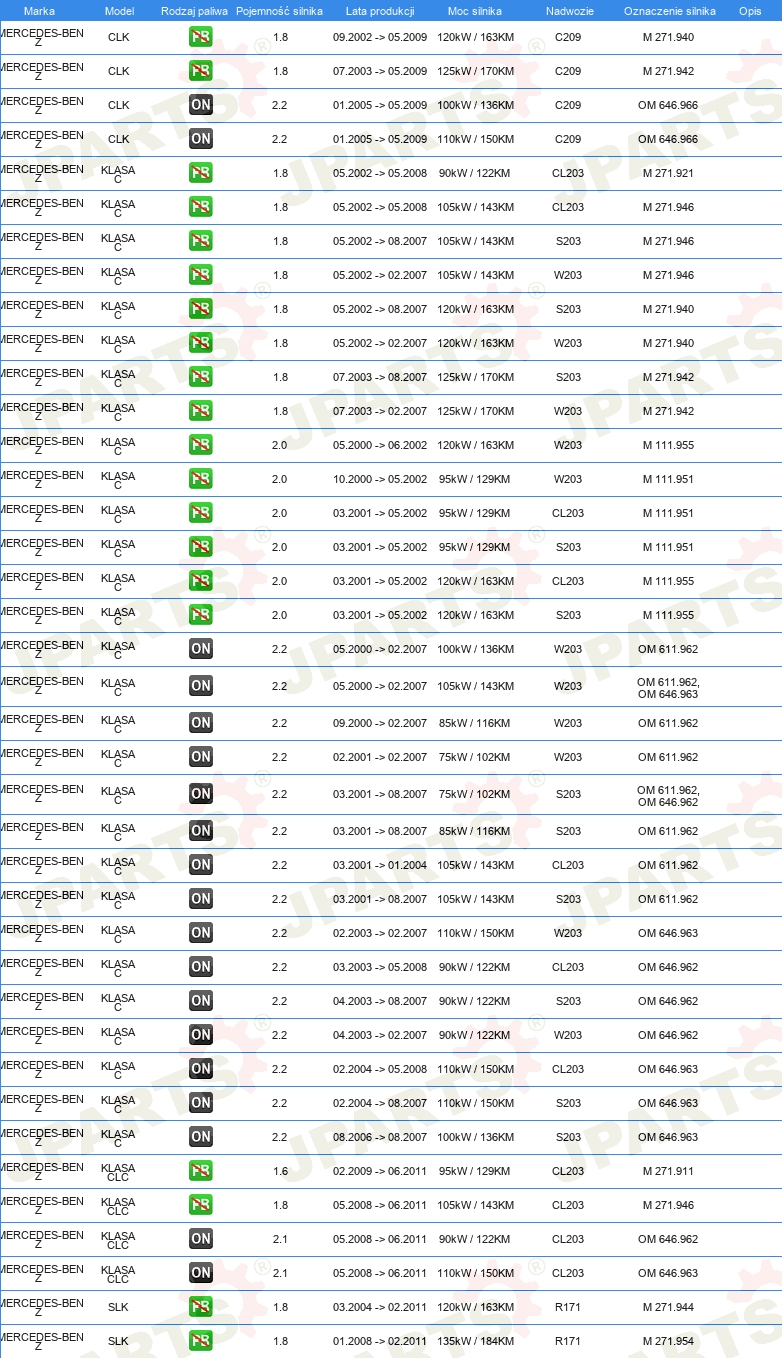
Task: Click ON icon in W203 100kW OM 611.962 row
Action: (201, 649)
